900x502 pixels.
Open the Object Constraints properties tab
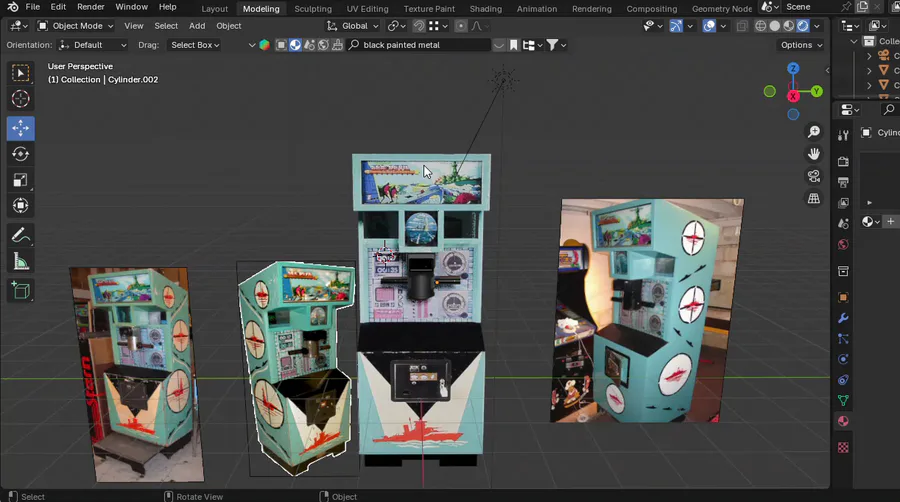(843, 380)
